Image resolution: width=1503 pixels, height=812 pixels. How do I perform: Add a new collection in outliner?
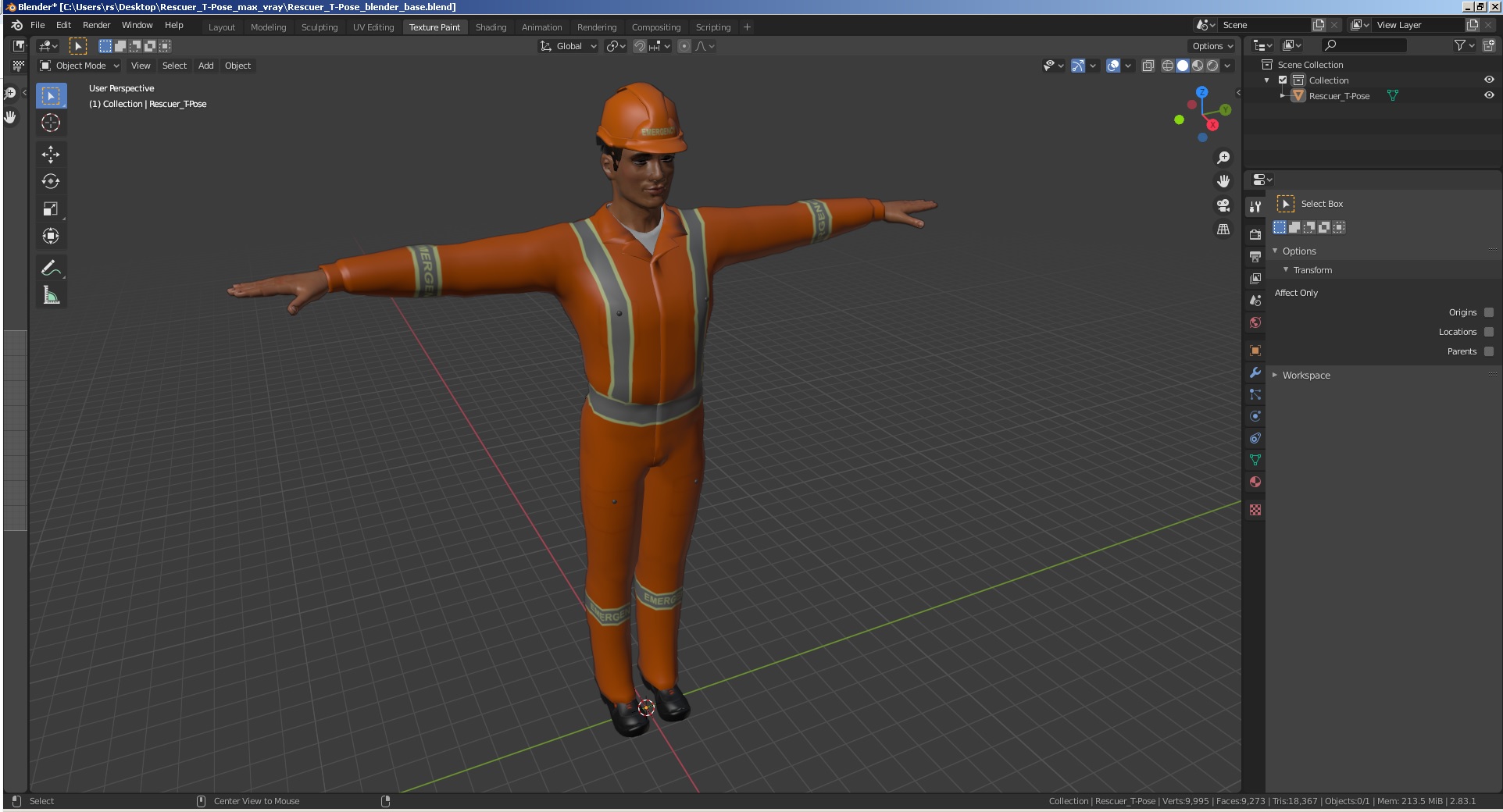(1489, 46)
